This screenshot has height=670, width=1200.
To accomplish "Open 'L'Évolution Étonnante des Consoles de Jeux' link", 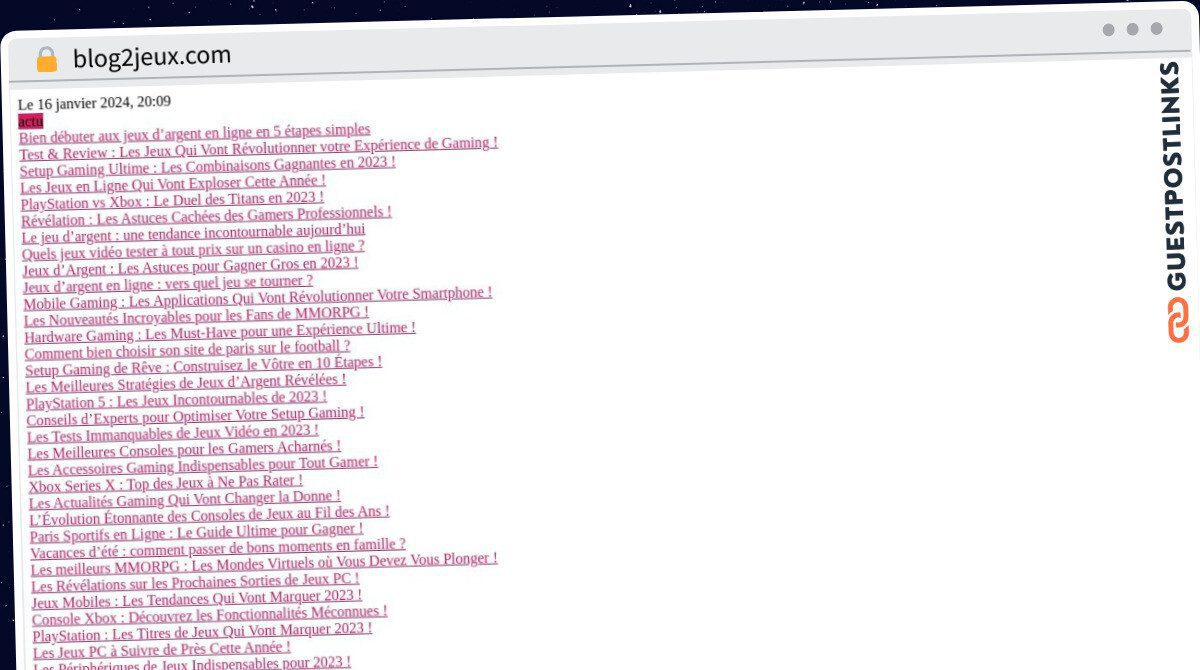I will (210, 516).
